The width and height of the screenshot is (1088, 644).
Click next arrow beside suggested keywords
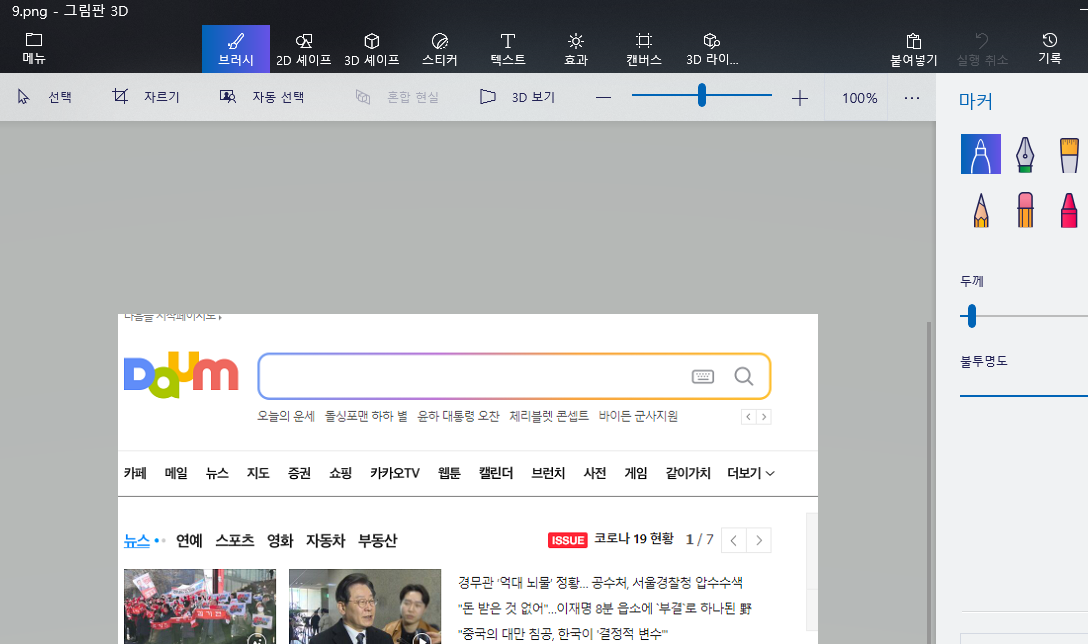(x=764, y=416)
